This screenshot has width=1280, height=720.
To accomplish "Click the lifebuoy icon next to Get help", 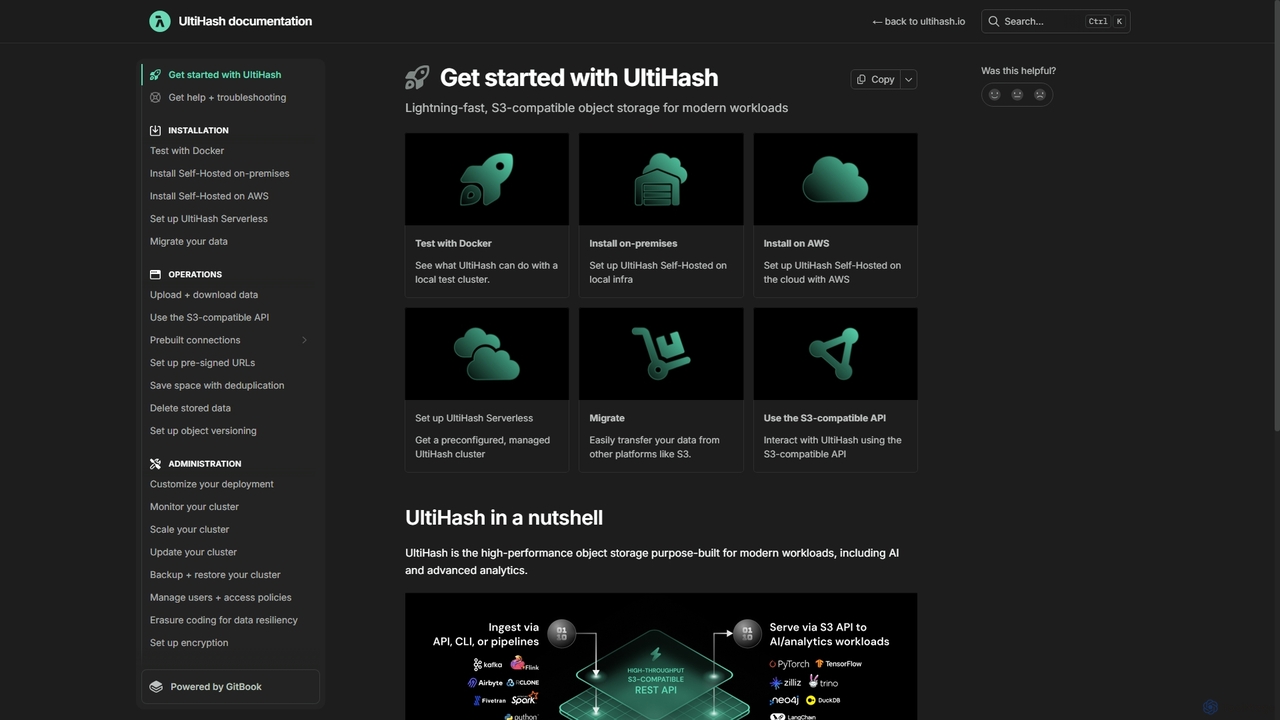I will (x=155, y=97).
